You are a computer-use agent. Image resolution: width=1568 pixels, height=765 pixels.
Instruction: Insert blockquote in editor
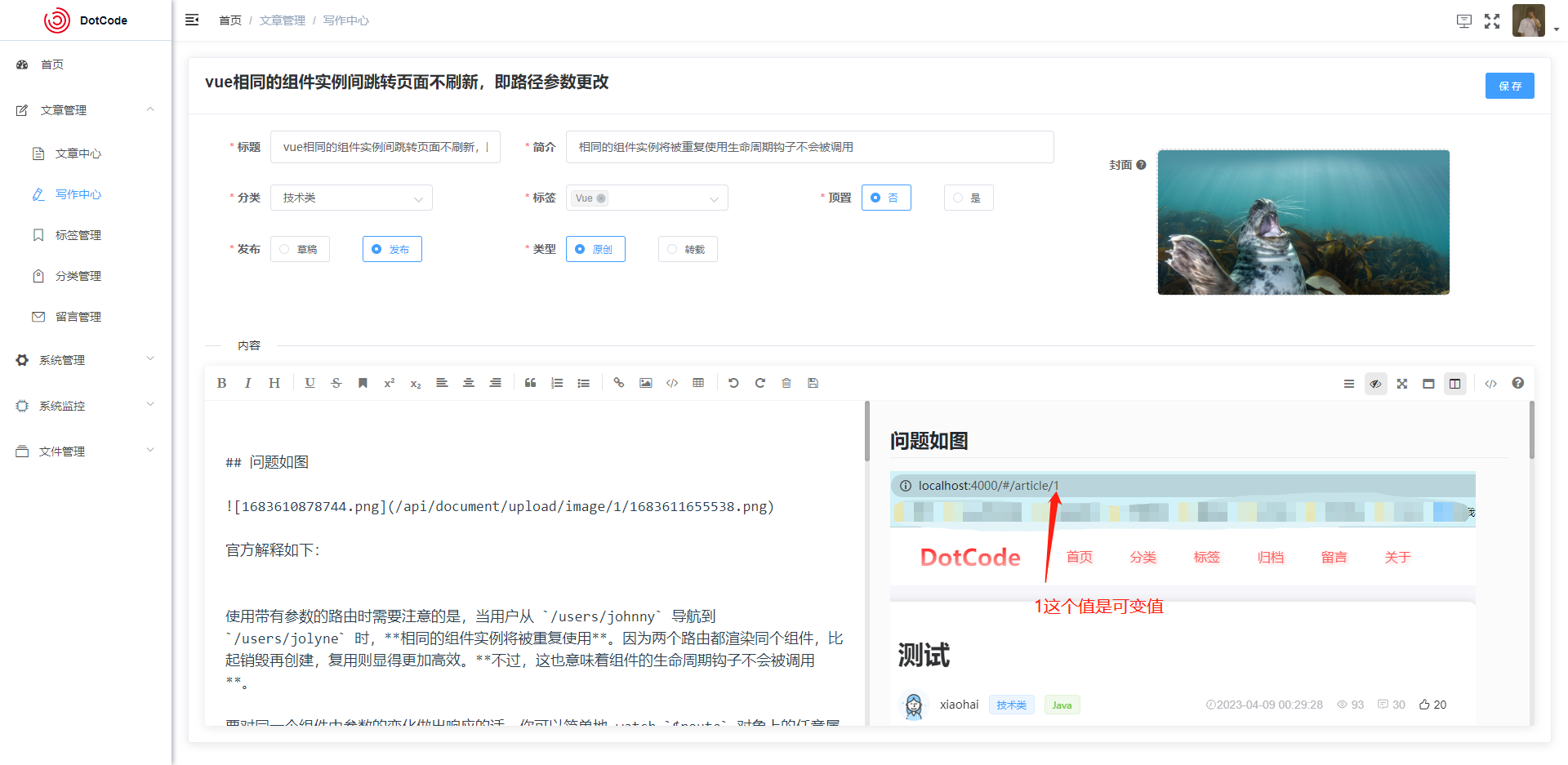click(x=530, y=383)
